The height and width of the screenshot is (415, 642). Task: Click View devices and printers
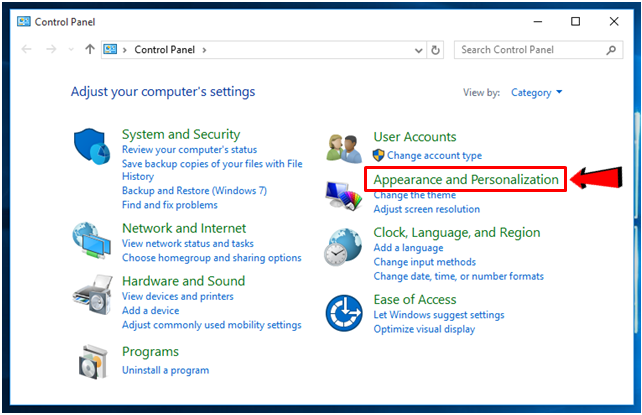coord(178,296)
